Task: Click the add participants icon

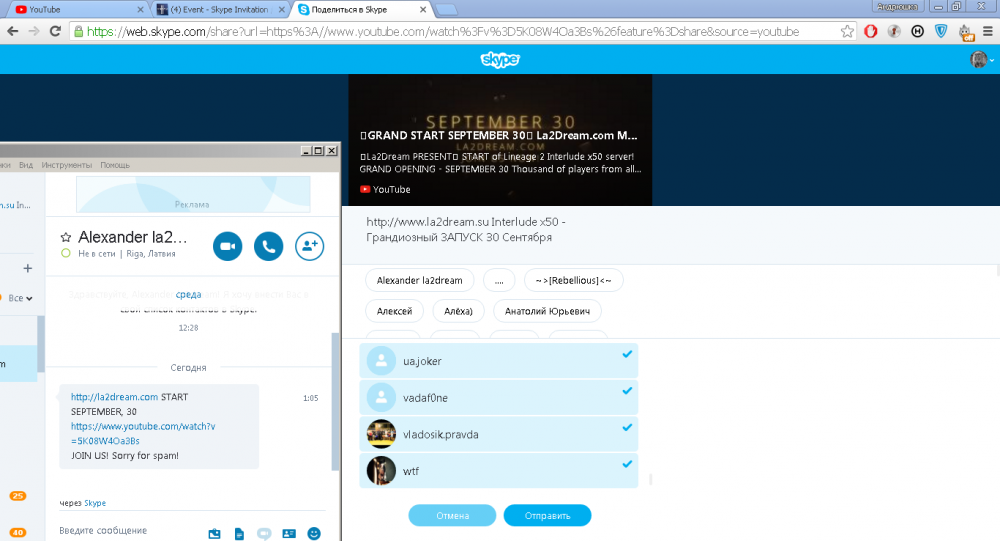Action: [x=310, y=246]
